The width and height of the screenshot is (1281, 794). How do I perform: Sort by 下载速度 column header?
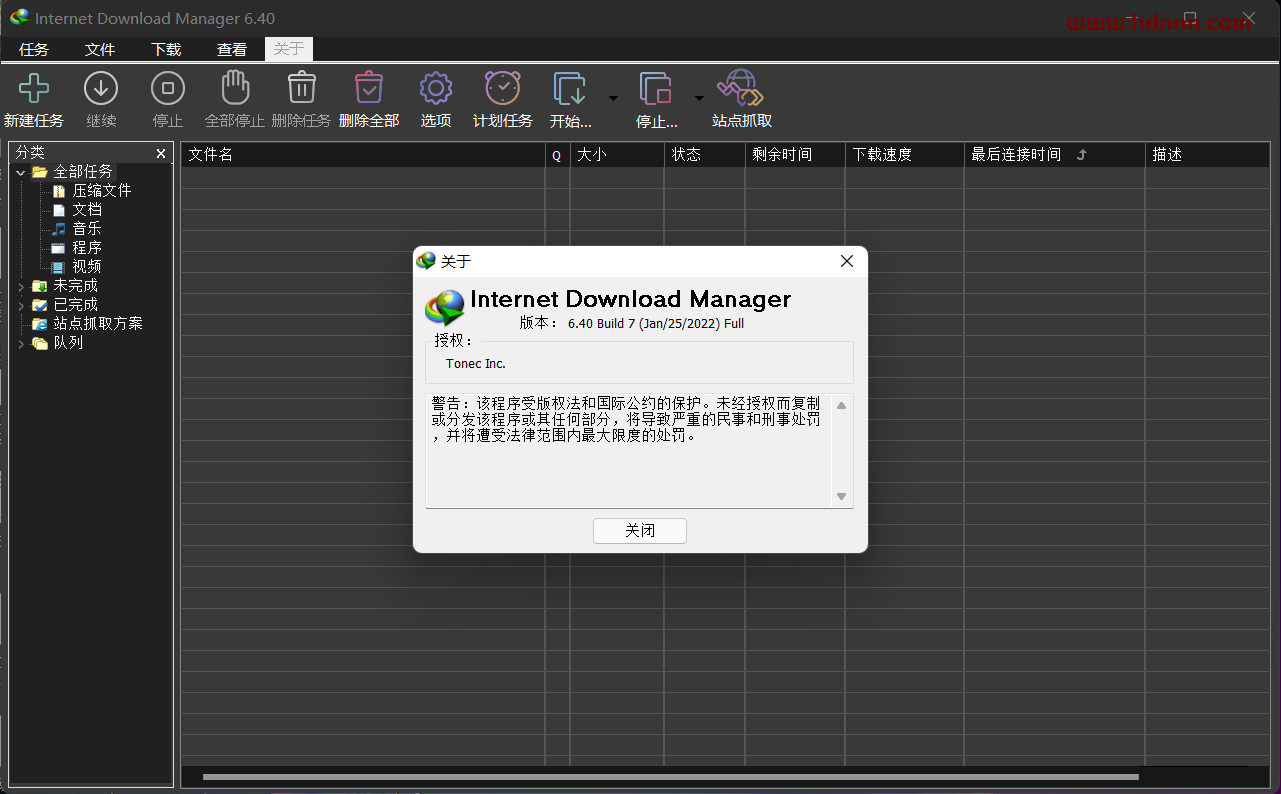[904, 154]
